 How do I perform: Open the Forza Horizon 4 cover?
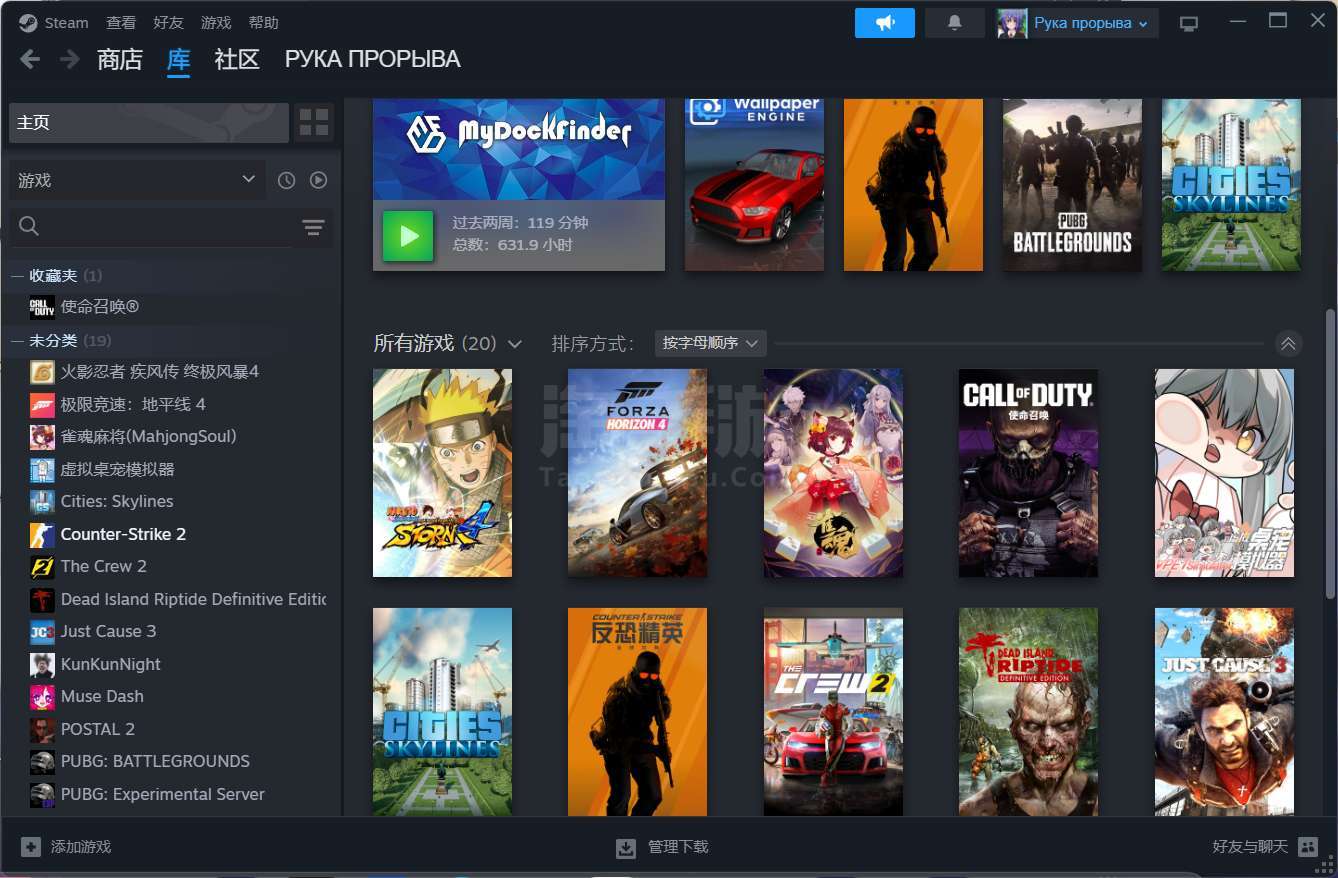[637, 473]
